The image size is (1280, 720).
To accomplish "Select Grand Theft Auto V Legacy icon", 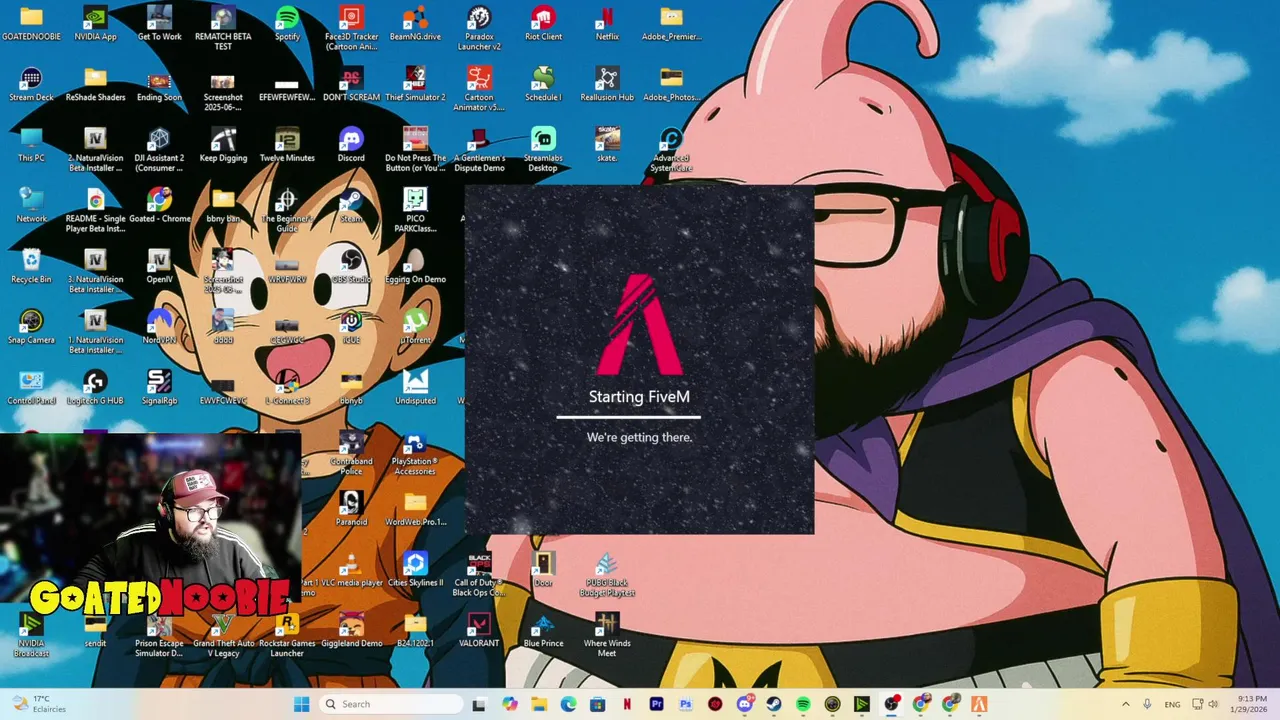I will tap(223, 635).
